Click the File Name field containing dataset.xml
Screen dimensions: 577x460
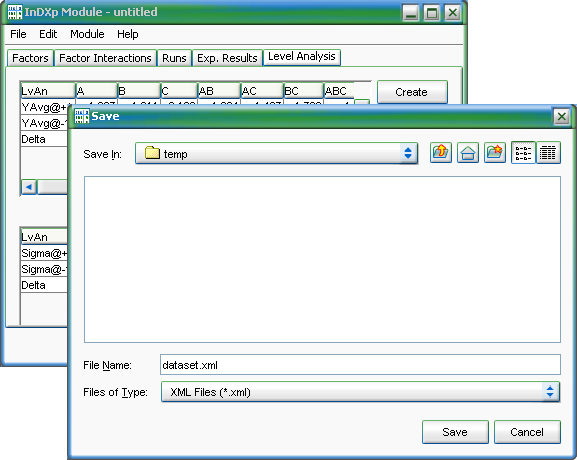360,365
